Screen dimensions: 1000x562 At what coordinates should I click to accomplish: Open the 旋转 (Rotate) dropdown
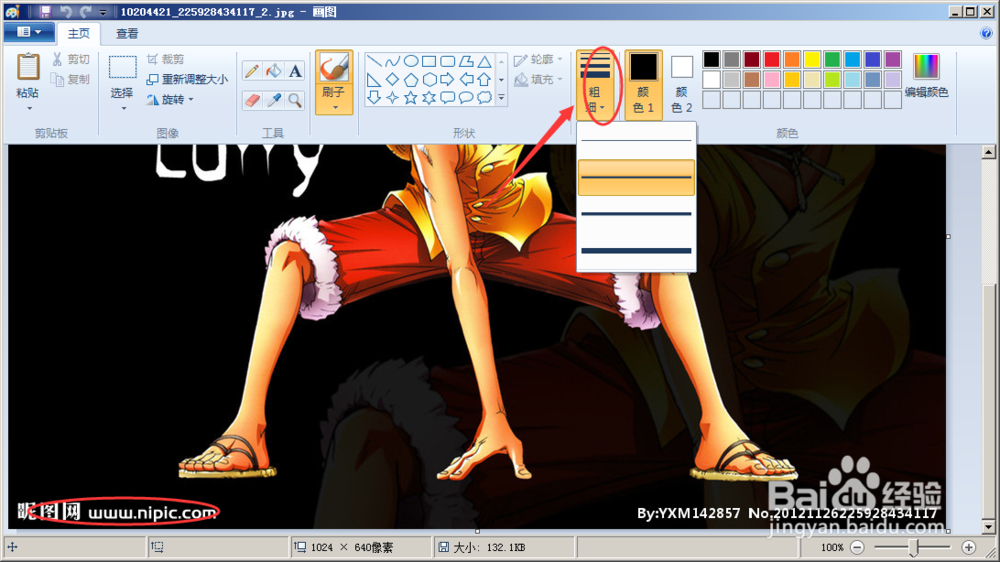pos(170,100)
